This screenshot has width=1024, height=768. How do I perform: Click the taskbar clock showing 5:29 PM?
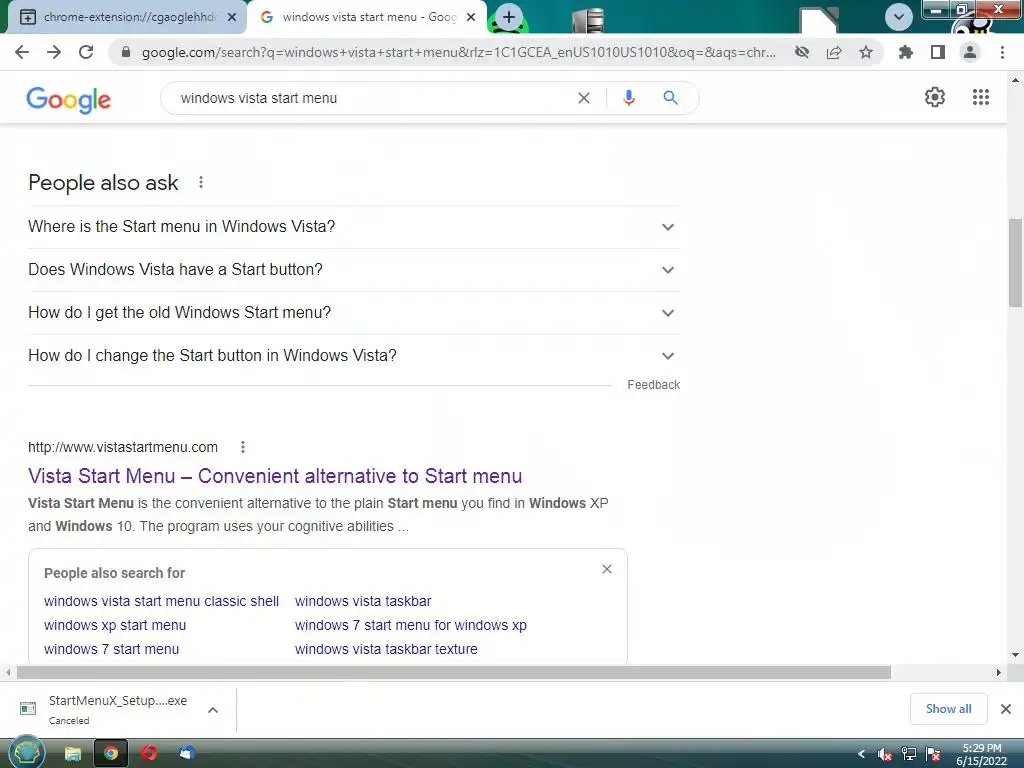(x=982, y=754)
